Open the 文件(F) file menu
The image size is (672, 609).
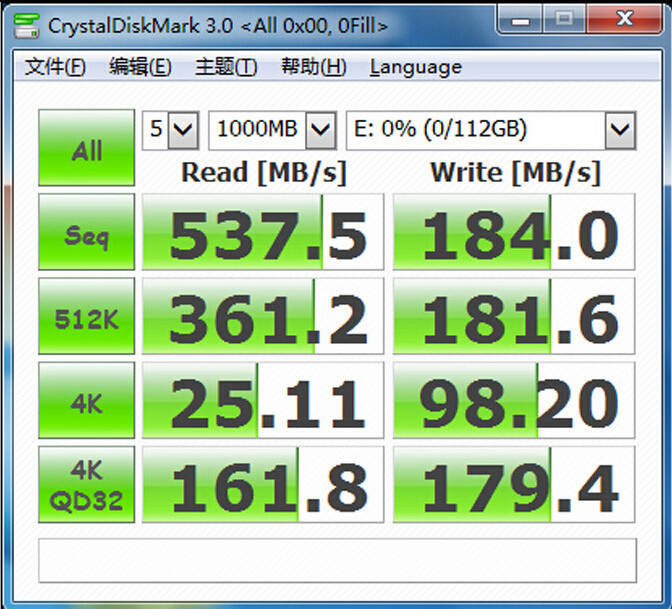55,67
